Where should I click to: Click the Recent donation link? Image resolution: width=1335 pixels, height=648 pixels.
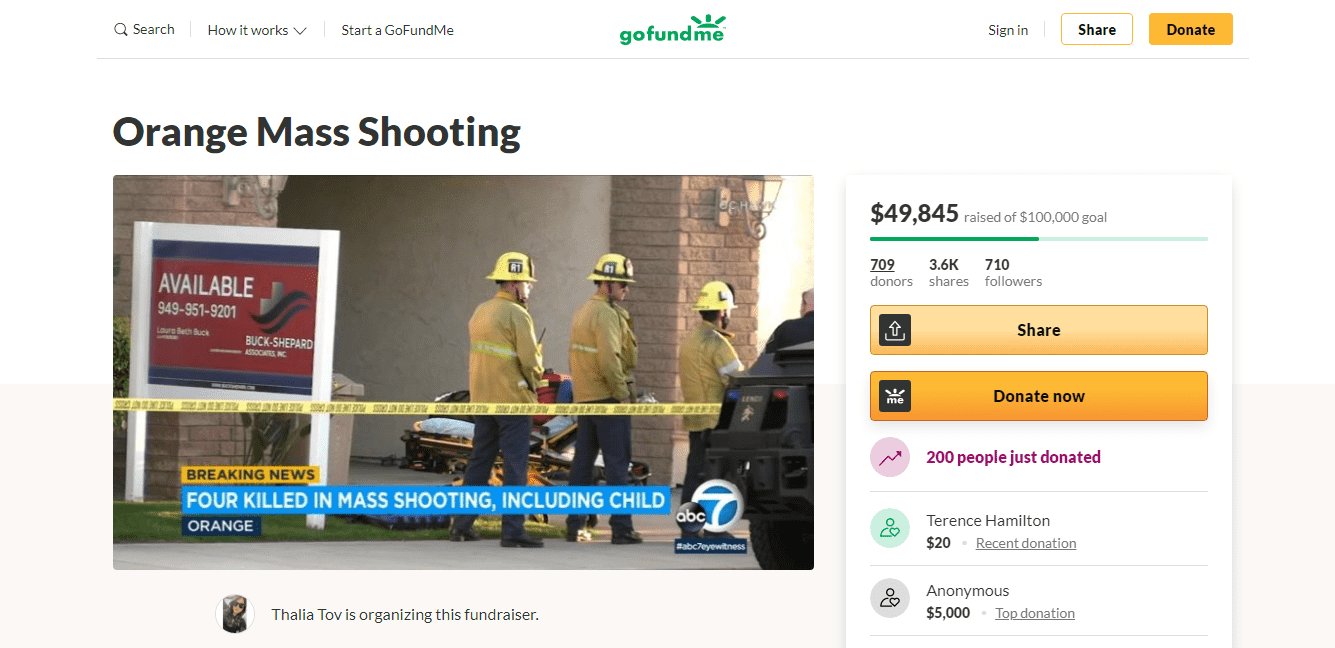tap(1026, 543)
